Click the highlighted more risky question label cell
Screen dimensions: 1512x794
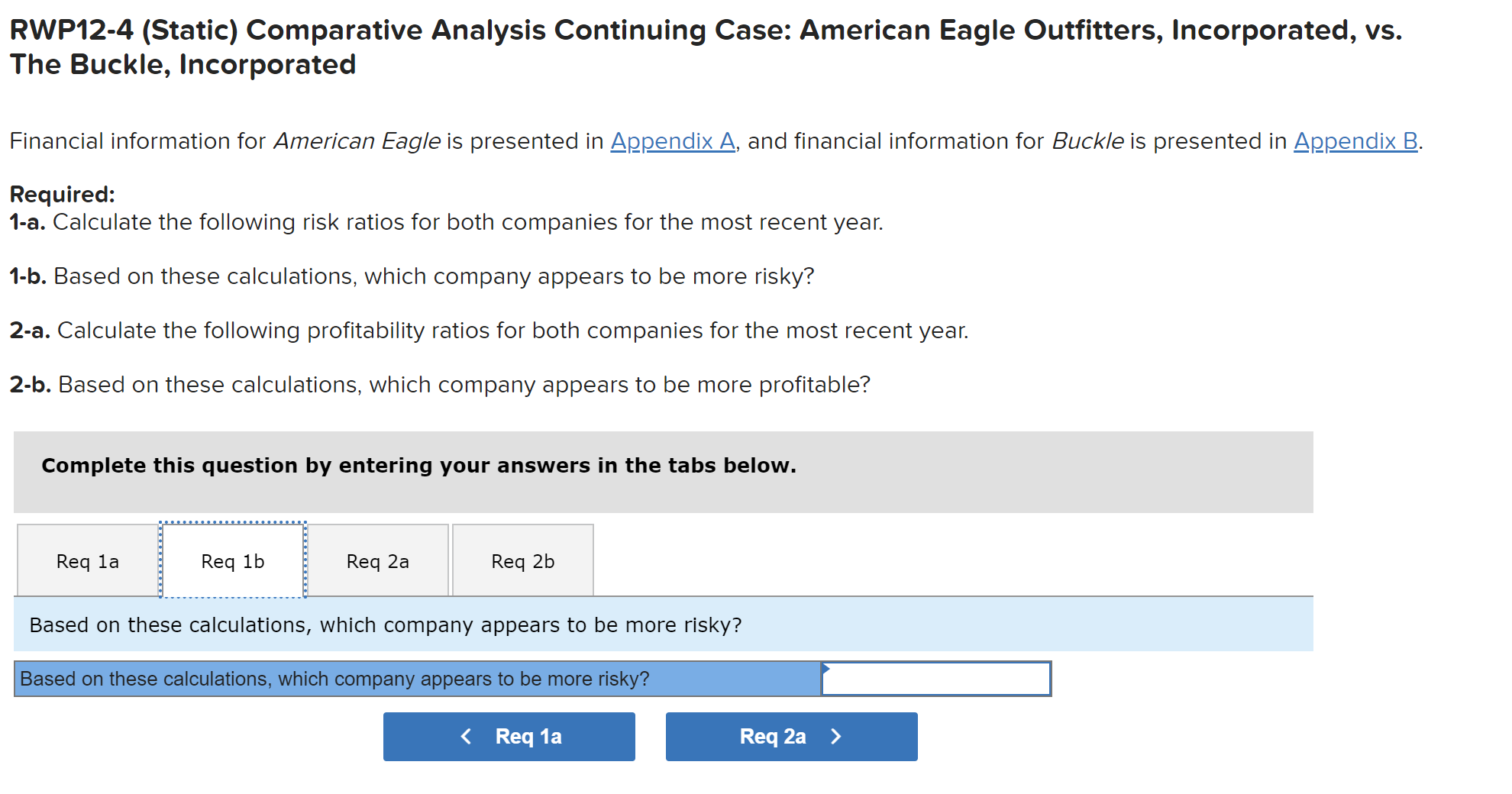[417, 679]
